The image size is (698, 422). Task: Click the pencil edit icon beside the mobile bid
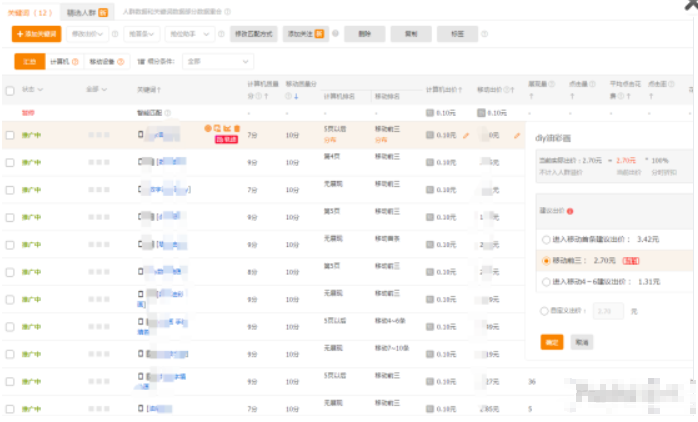pos(517,134)
